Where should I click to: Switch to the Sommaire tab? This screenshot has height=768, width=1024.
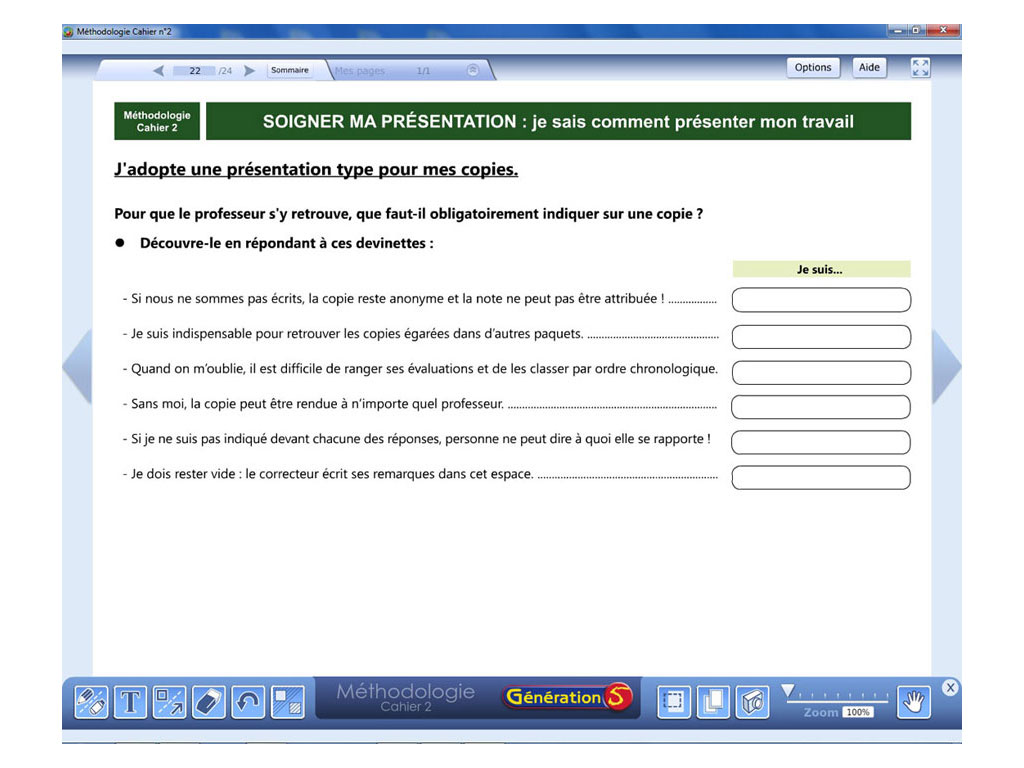tap(290, 70)
